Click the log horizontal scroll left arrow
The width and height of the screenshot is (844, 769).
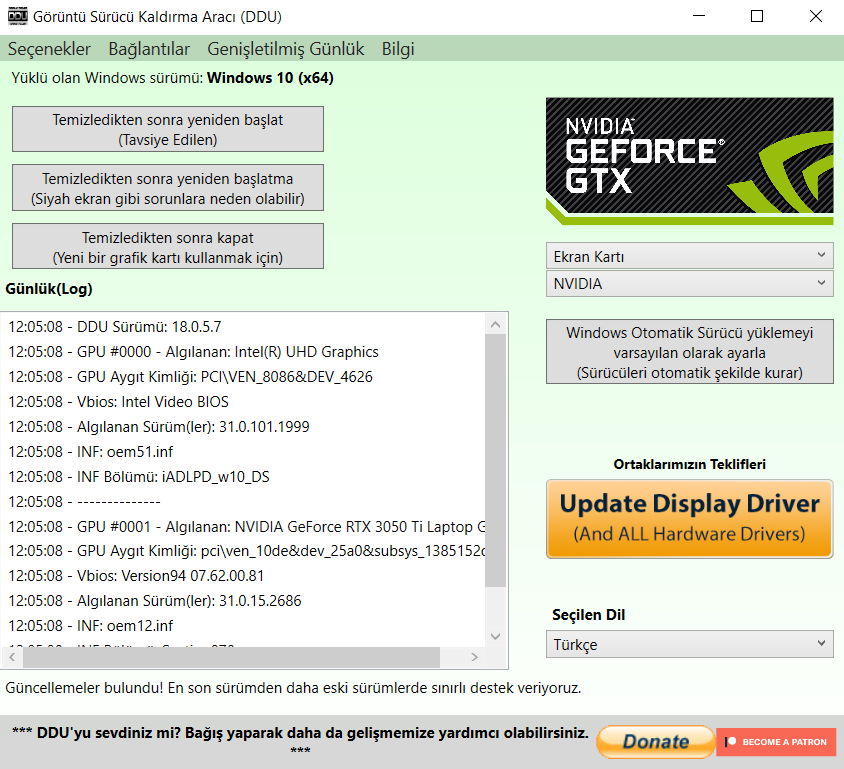click(12, 657)
